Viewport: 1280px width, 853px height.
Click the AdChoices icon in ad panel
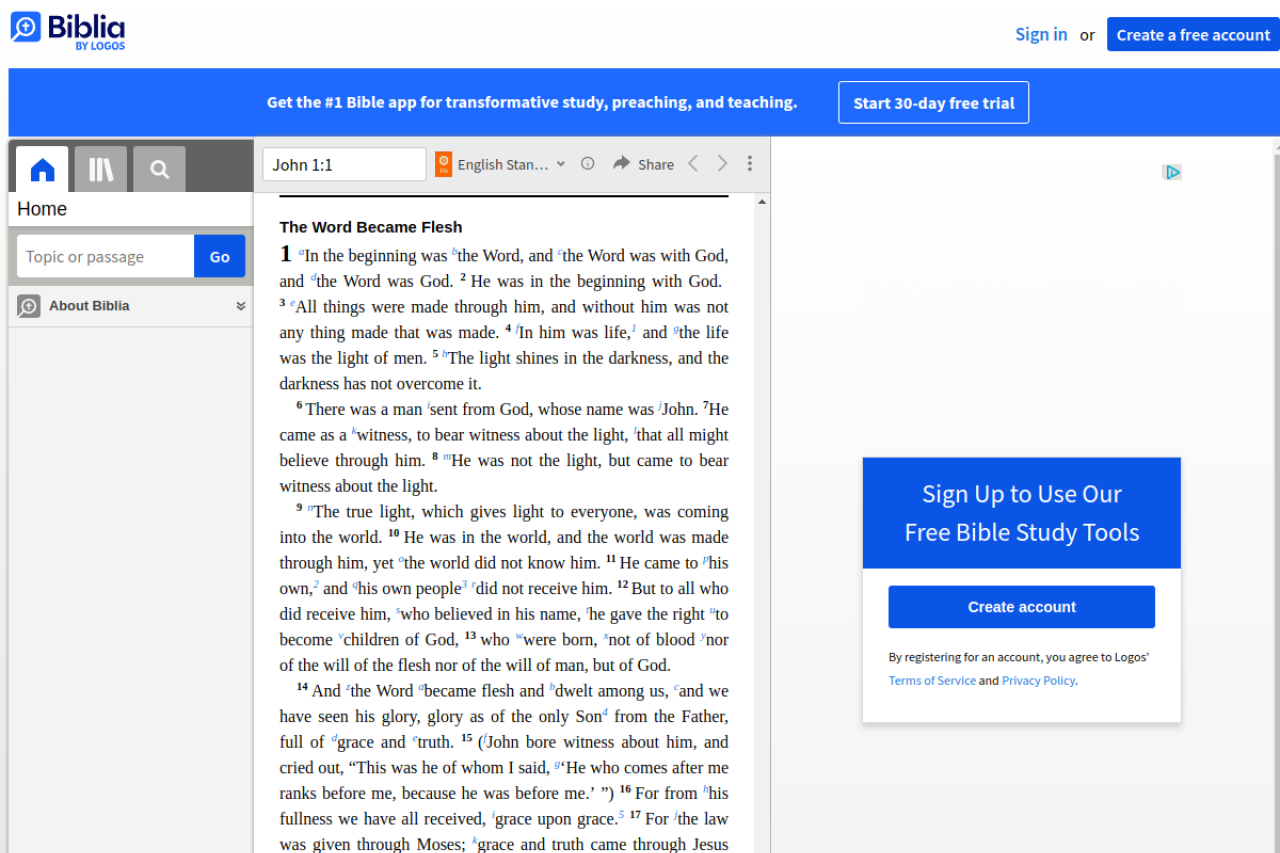1172,172
